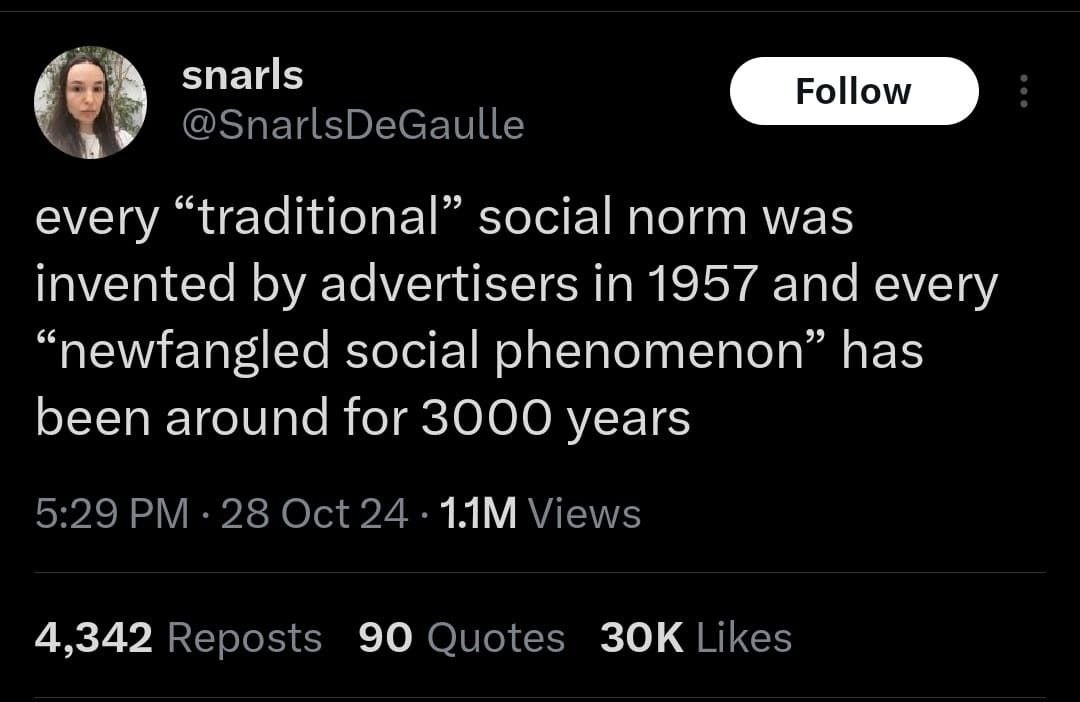1080x702 pixels.
Task: Click the 1.1M view count number
Action: click(478, 514)
